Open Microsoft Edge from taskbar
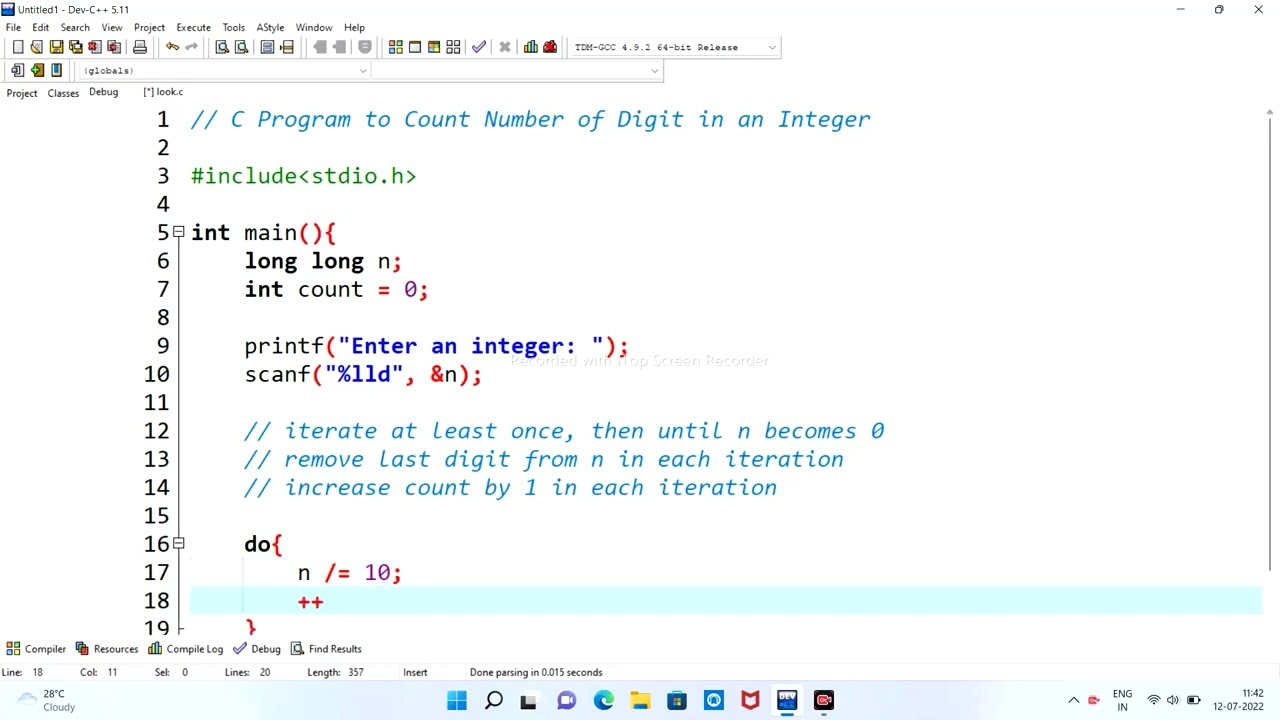 point(604,700)
